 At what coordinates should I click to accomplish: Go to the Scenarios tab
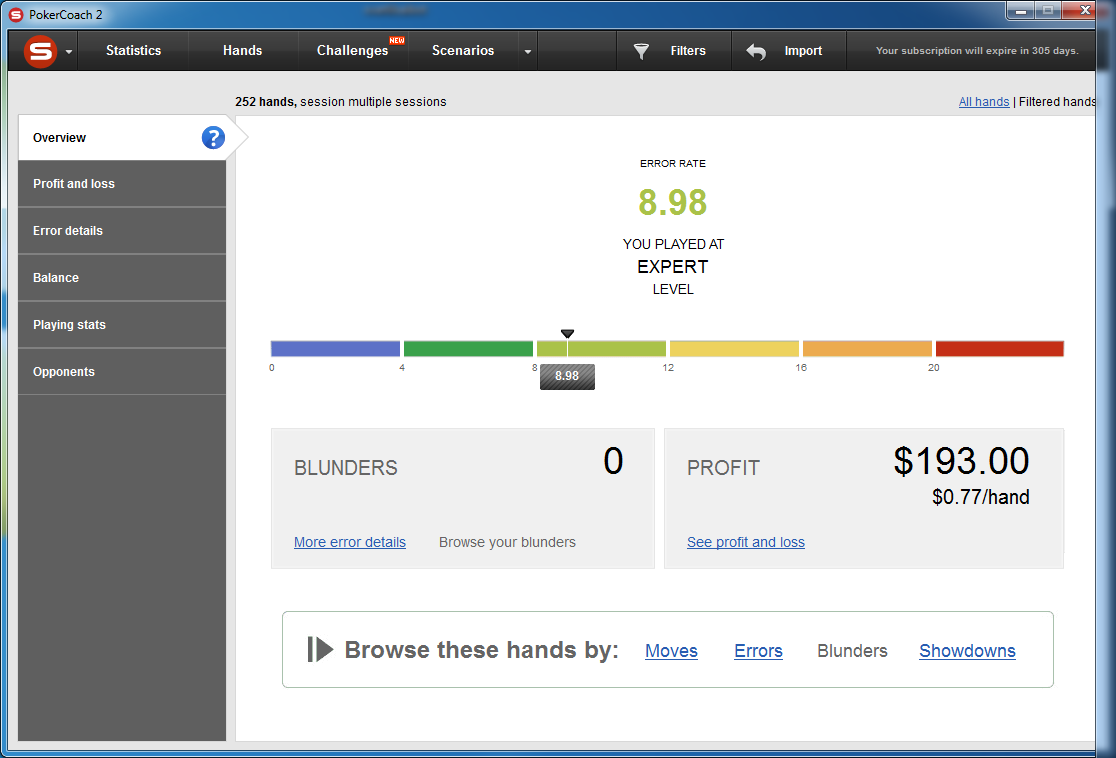[x=463, y=51]
